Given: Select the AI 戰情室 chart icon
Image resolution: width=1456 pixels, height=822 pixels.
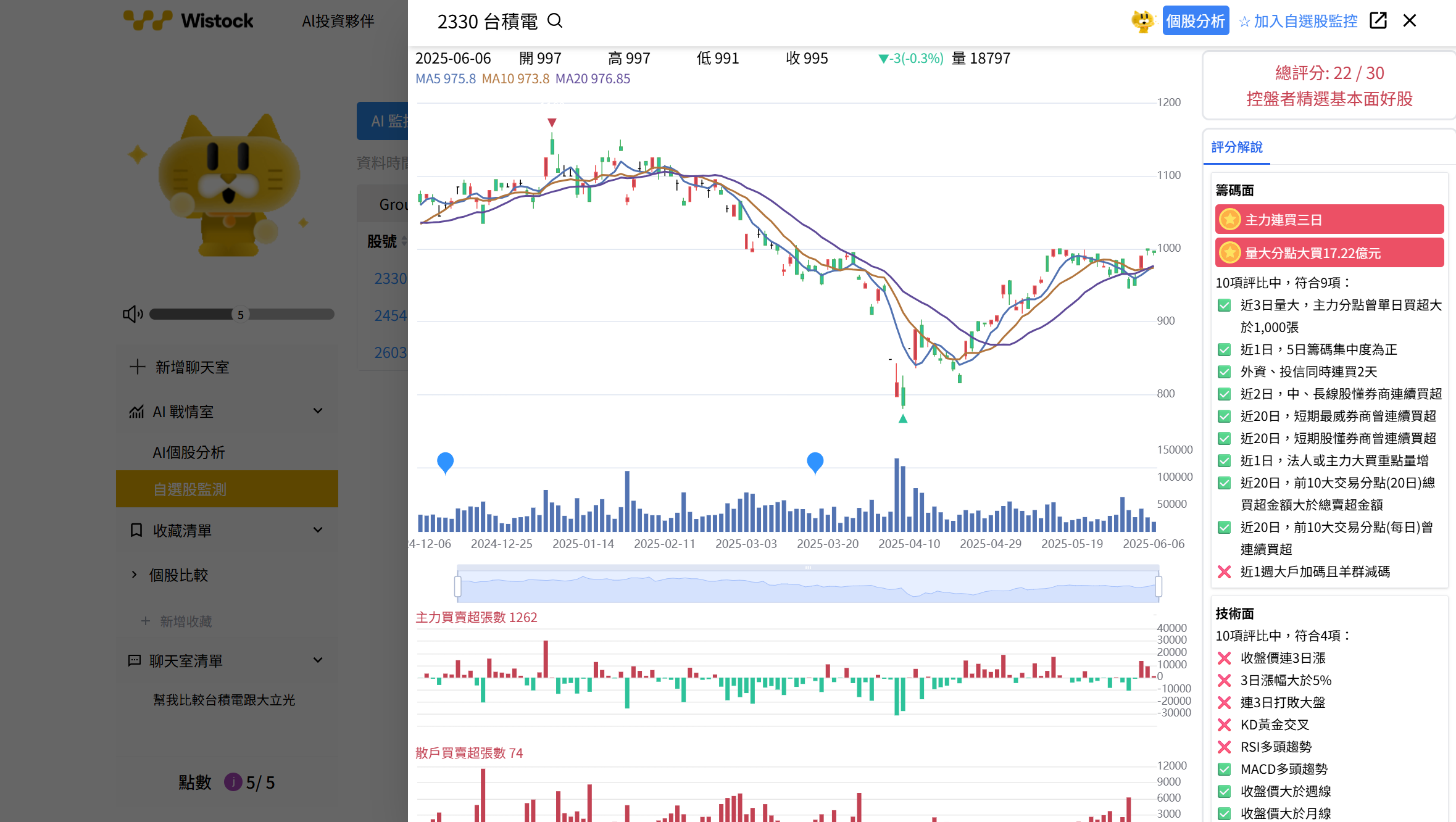Looking at the screenshot, I should tap(137, 412).
